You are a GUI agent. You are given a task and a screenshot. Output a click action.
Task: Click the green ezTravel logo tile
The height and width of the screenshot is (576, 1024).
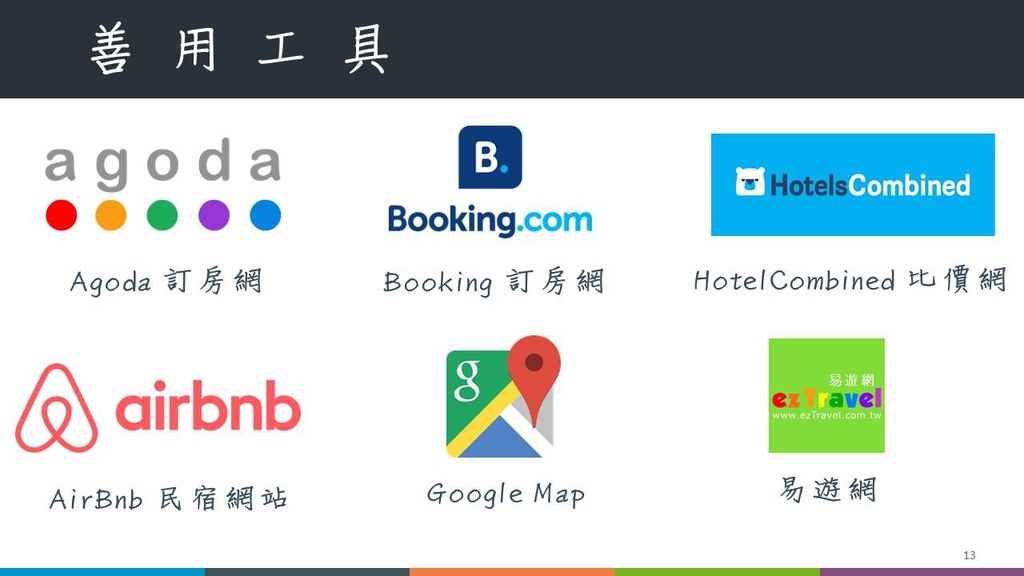pos(827,395)
